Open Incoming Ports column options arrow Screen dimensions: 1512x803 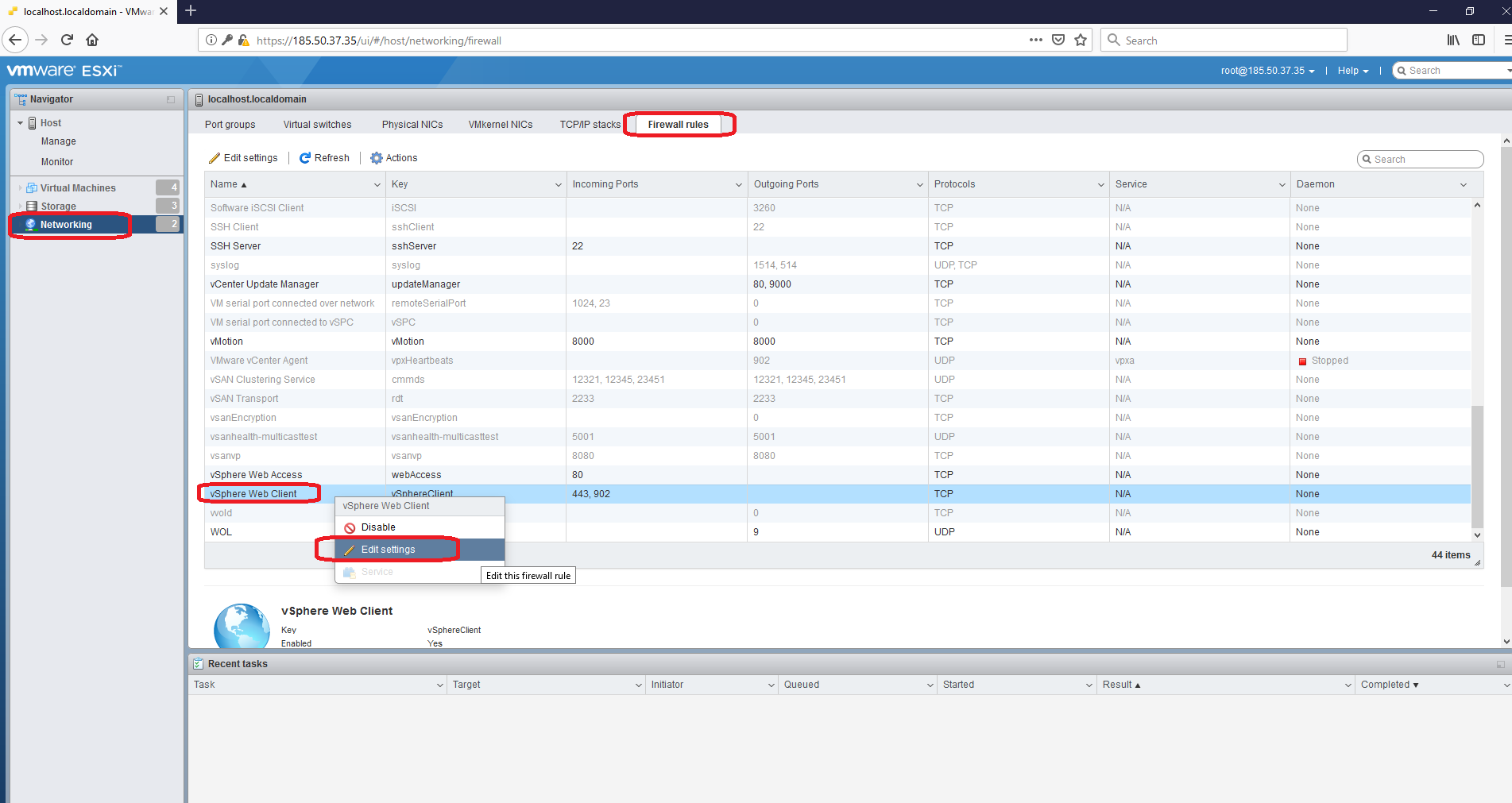click(739, 184)
